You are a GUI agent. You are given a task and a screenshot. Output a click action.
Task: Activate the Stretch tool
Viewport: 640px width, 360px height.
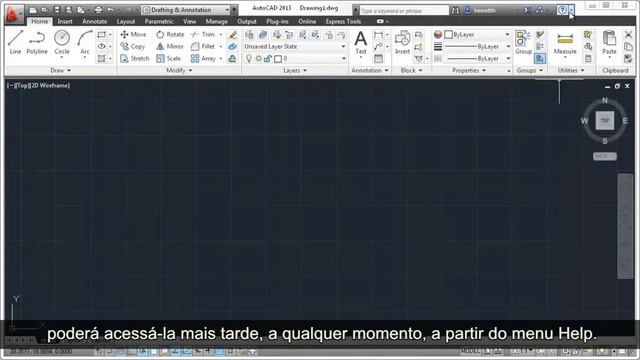pyautogui.click(x=135, y=58)
